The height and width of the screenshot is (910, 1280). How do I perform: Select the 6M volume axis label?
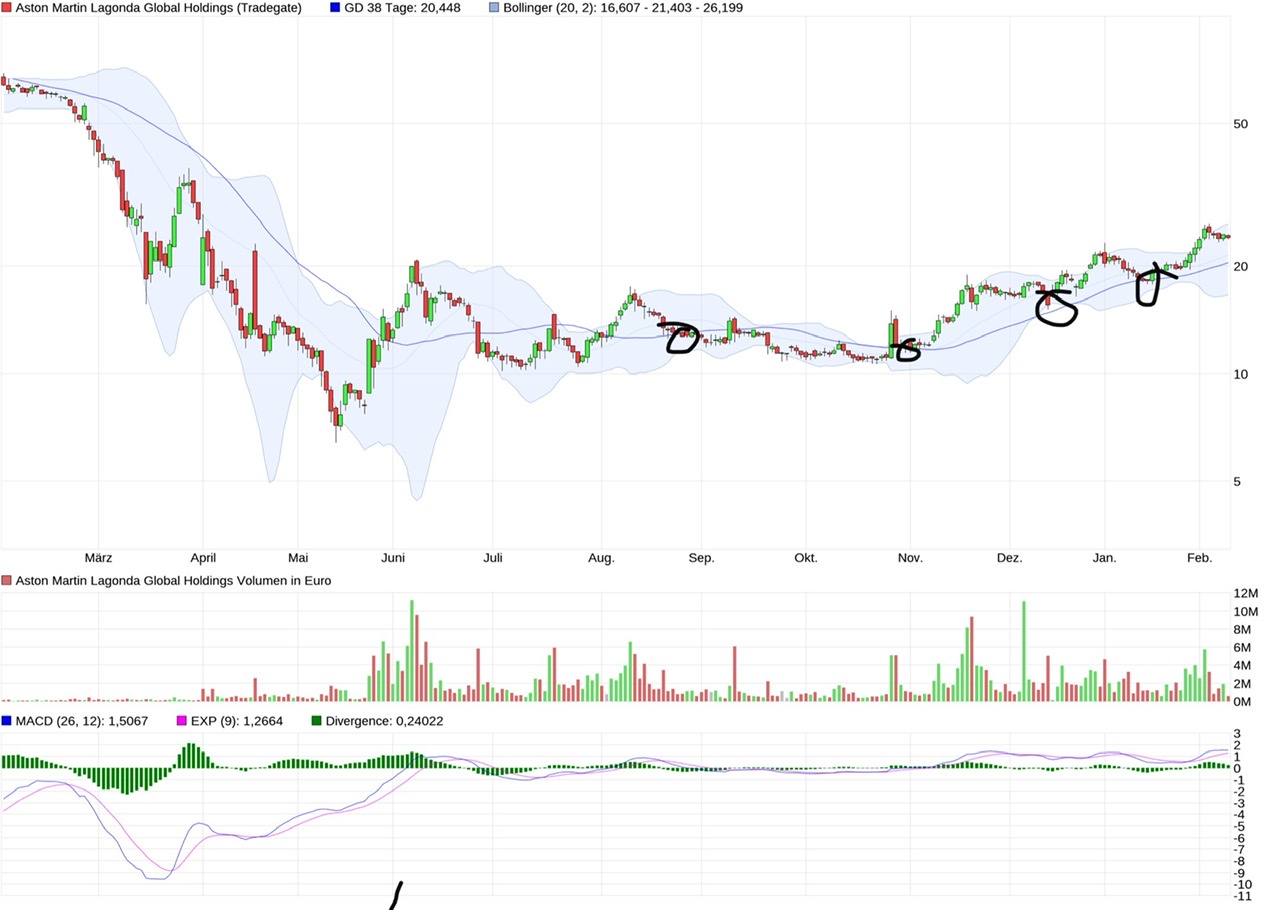[1243, 648]
